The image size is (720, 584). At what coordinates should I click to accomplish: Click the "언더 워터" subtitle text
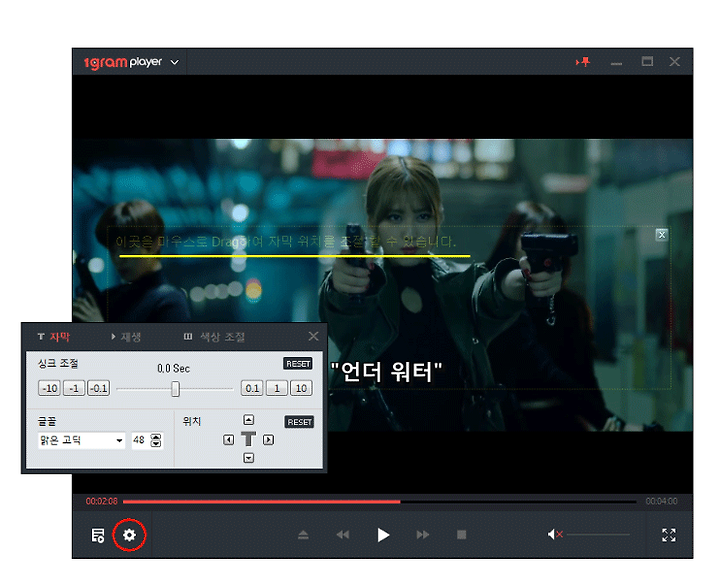click(386, 372)
